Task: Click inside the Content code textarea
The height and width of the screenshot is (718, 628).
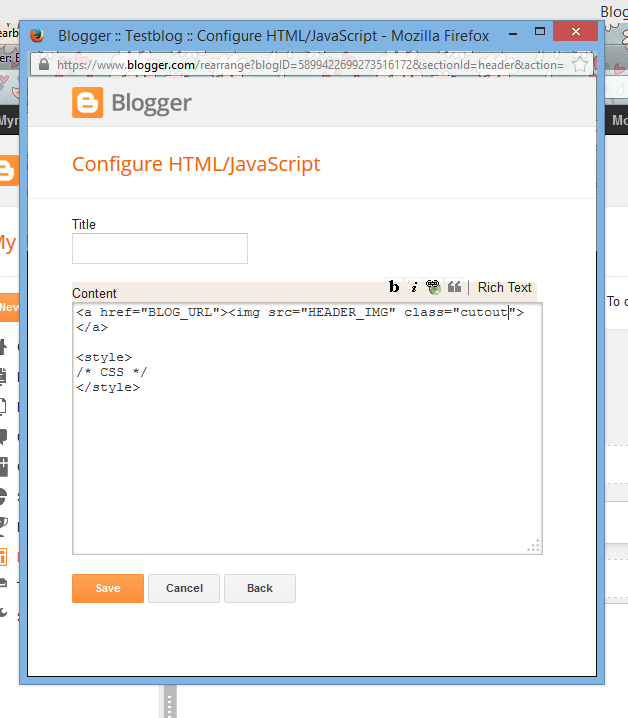Action: coord(307,429)
